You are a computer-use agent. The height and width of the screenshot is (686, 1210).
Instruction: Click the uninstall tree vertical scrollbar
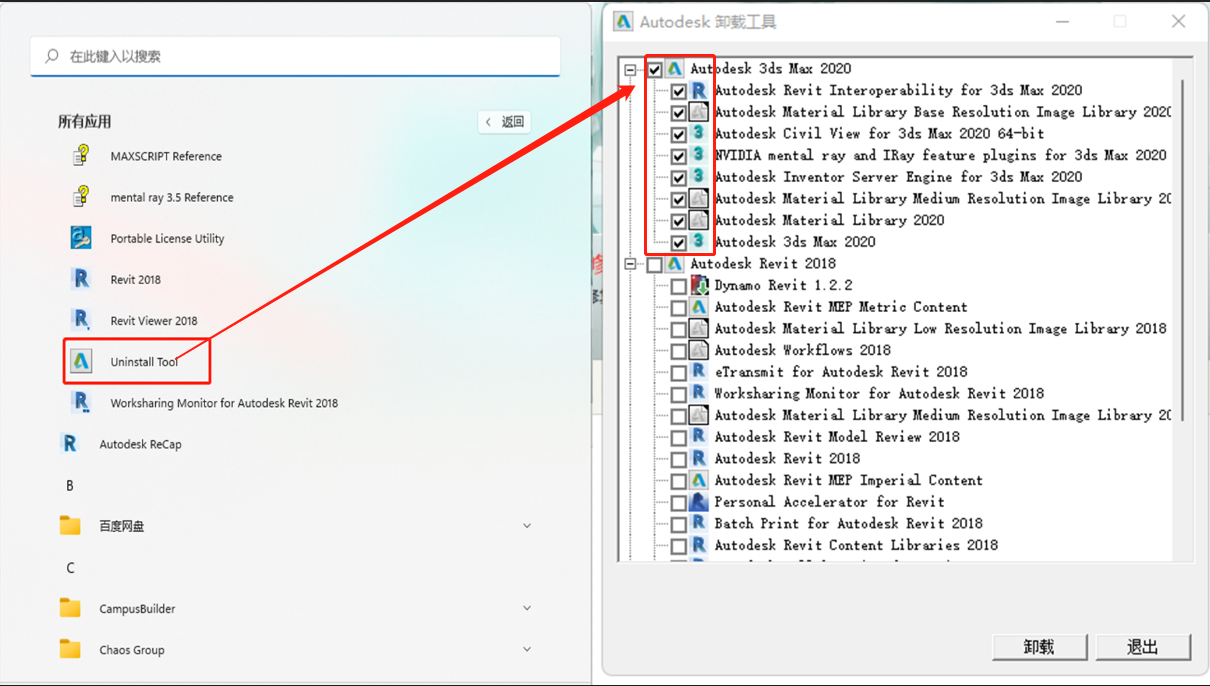pos(1182,250)
